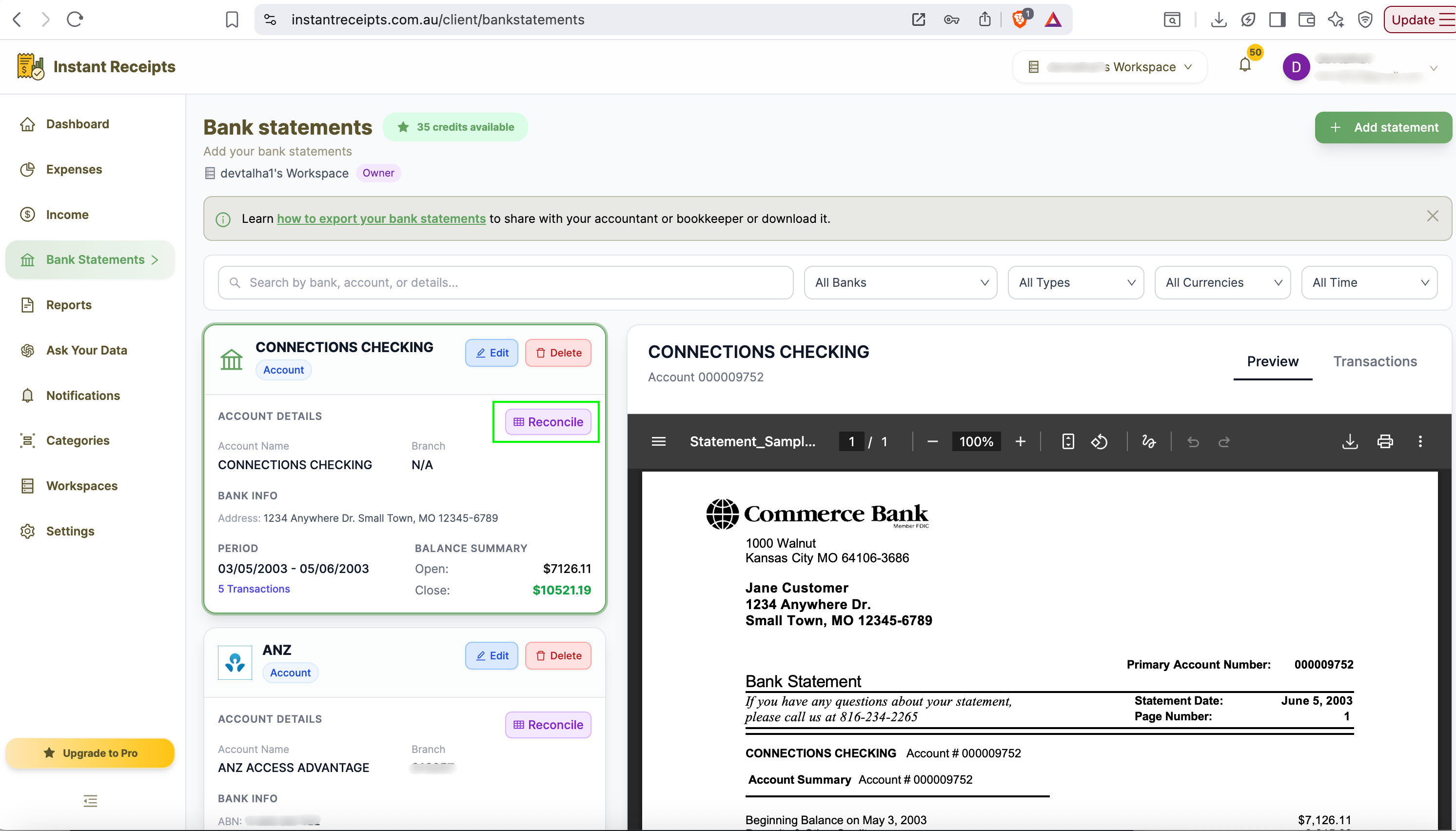This screenshot has width=1456, height=831.
Task: Dismiss the info banner with X
Action: (x=1432, y=216)
